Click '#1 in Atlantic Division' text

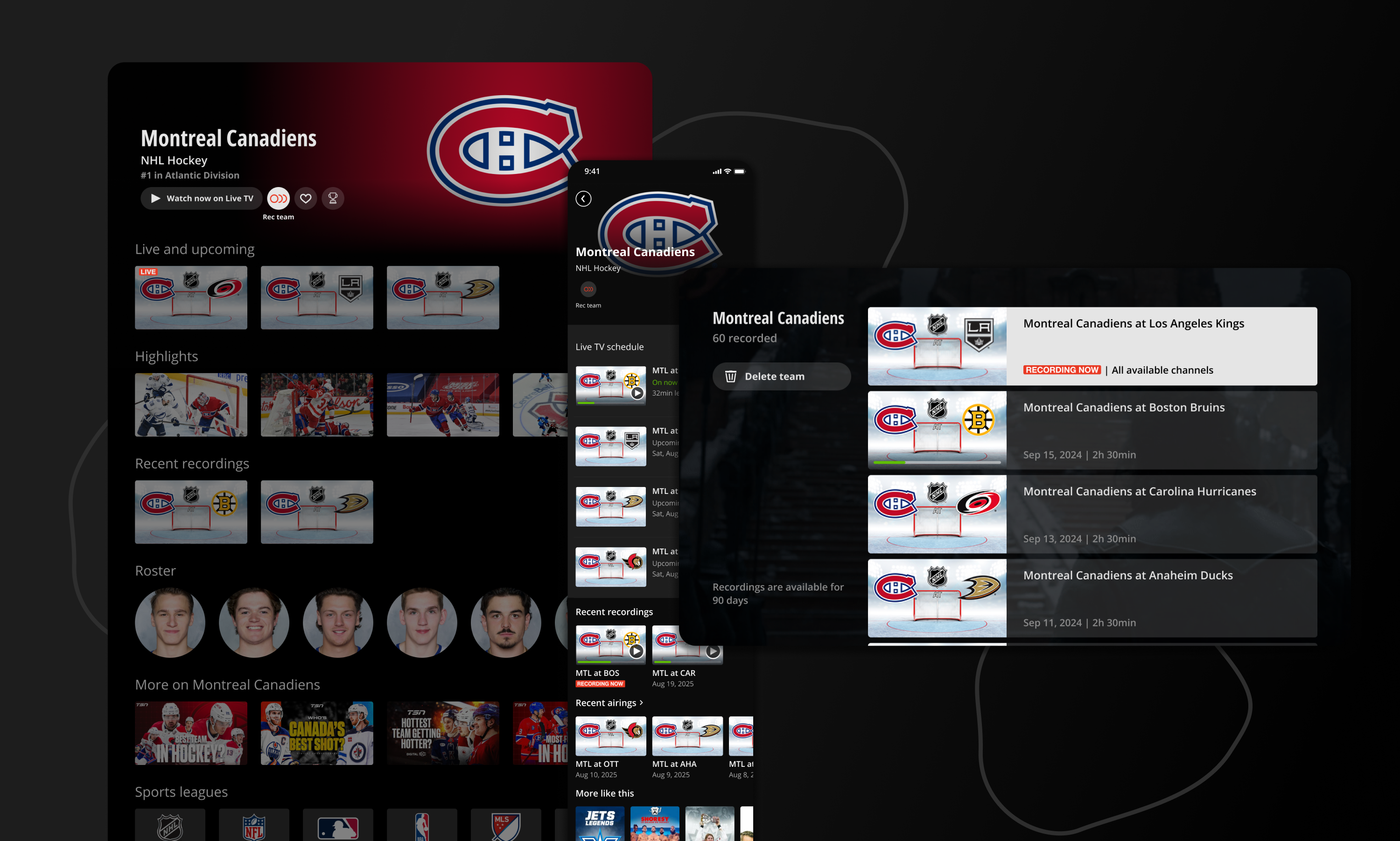click(x=190, y=175)
